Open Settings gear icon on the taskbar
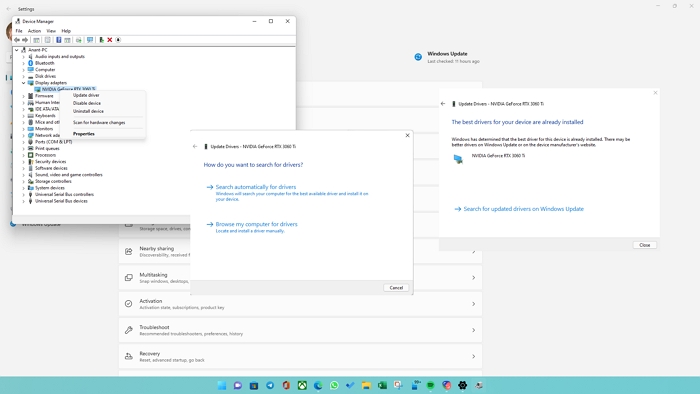700x394 pixels. tap(463, 385)
